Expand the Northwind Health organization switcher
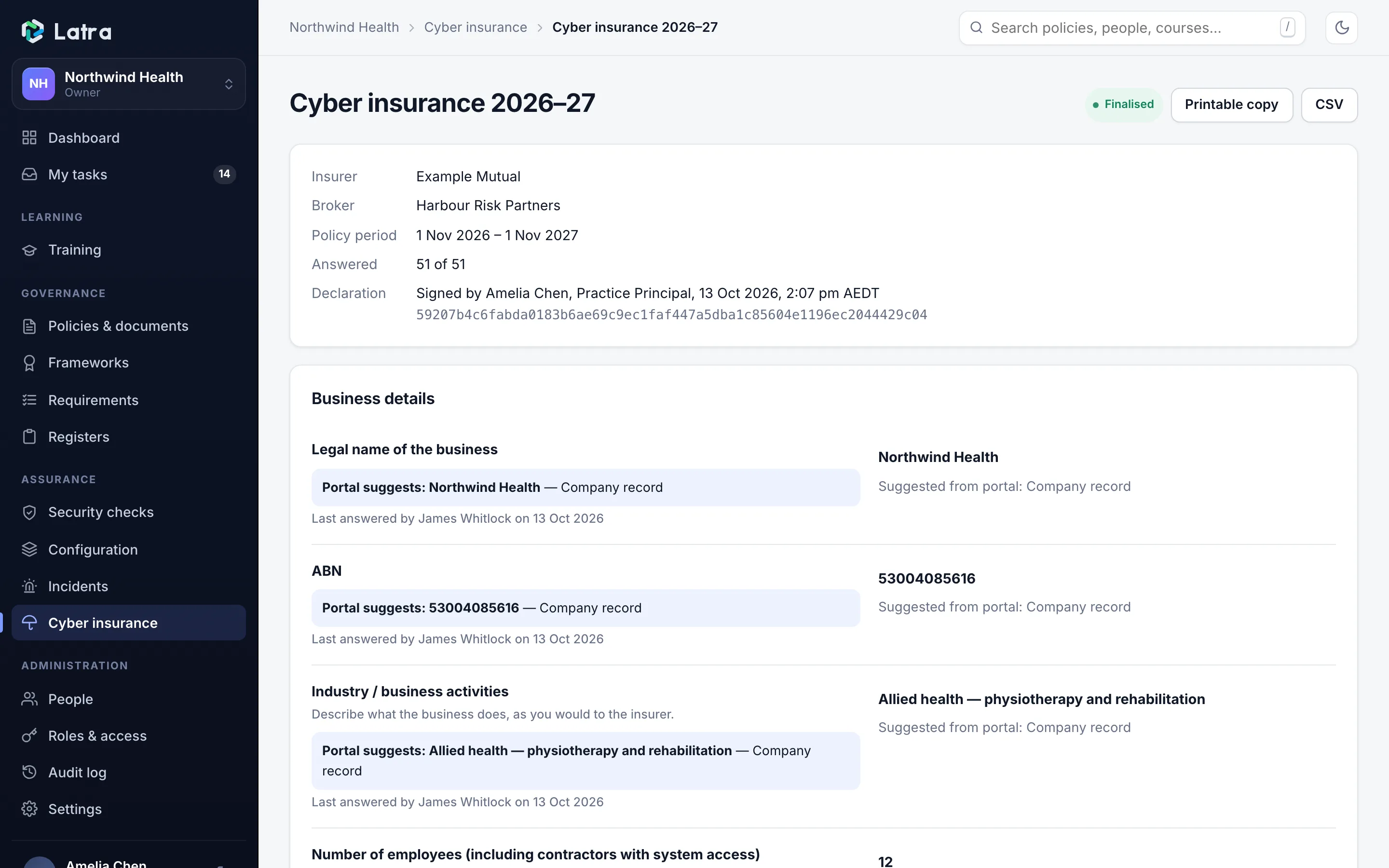 tap(129, 84)
